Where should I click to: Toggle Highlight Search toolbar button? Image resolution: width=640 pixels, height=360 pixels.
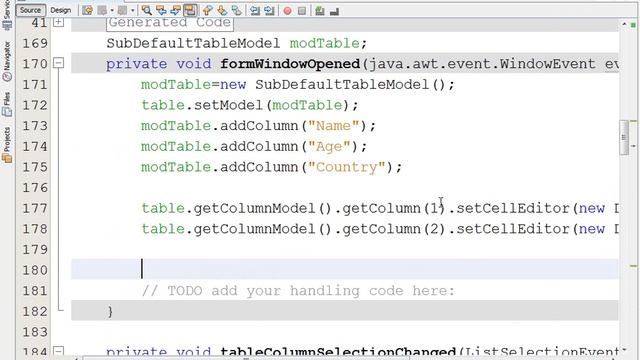(190, 11)
